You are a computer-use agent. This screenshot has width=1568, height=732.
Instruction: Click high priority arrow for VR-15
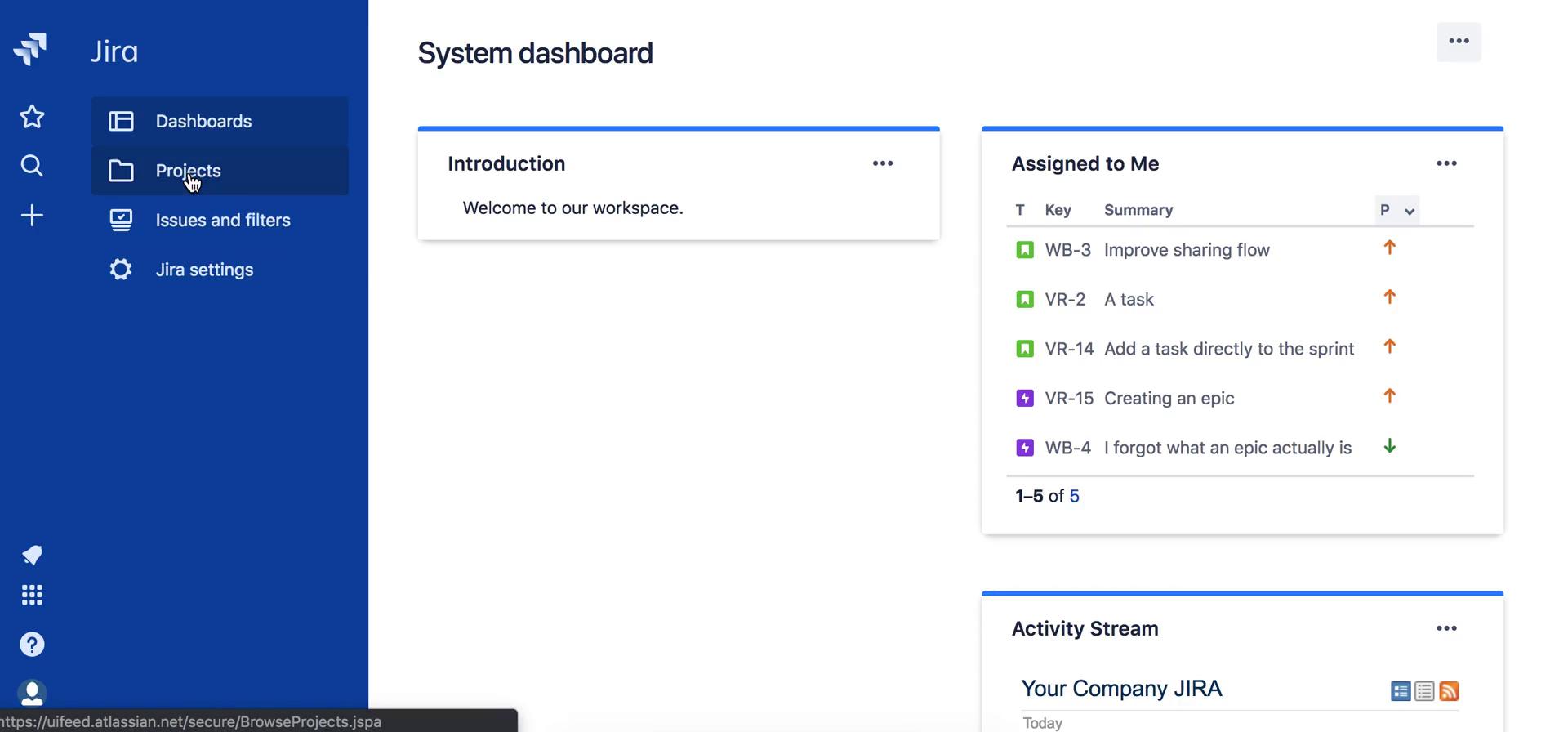[x=1389, y=396]
